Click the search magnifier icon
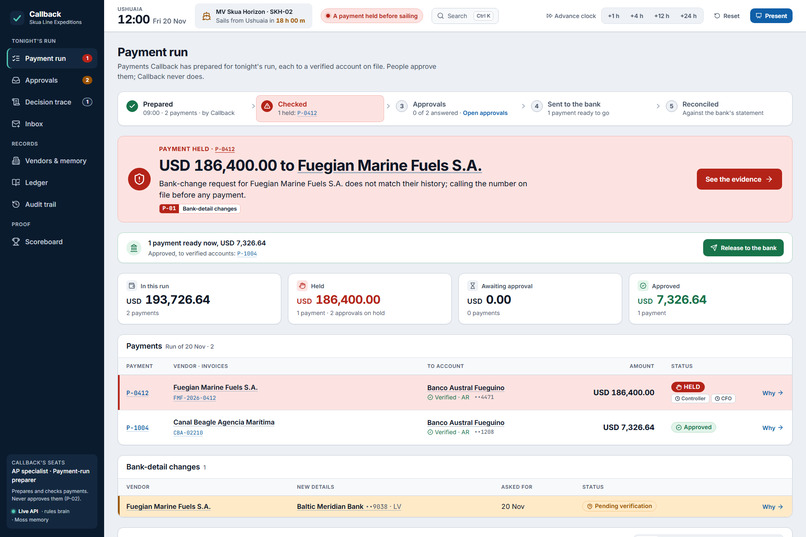 [441, 16]
